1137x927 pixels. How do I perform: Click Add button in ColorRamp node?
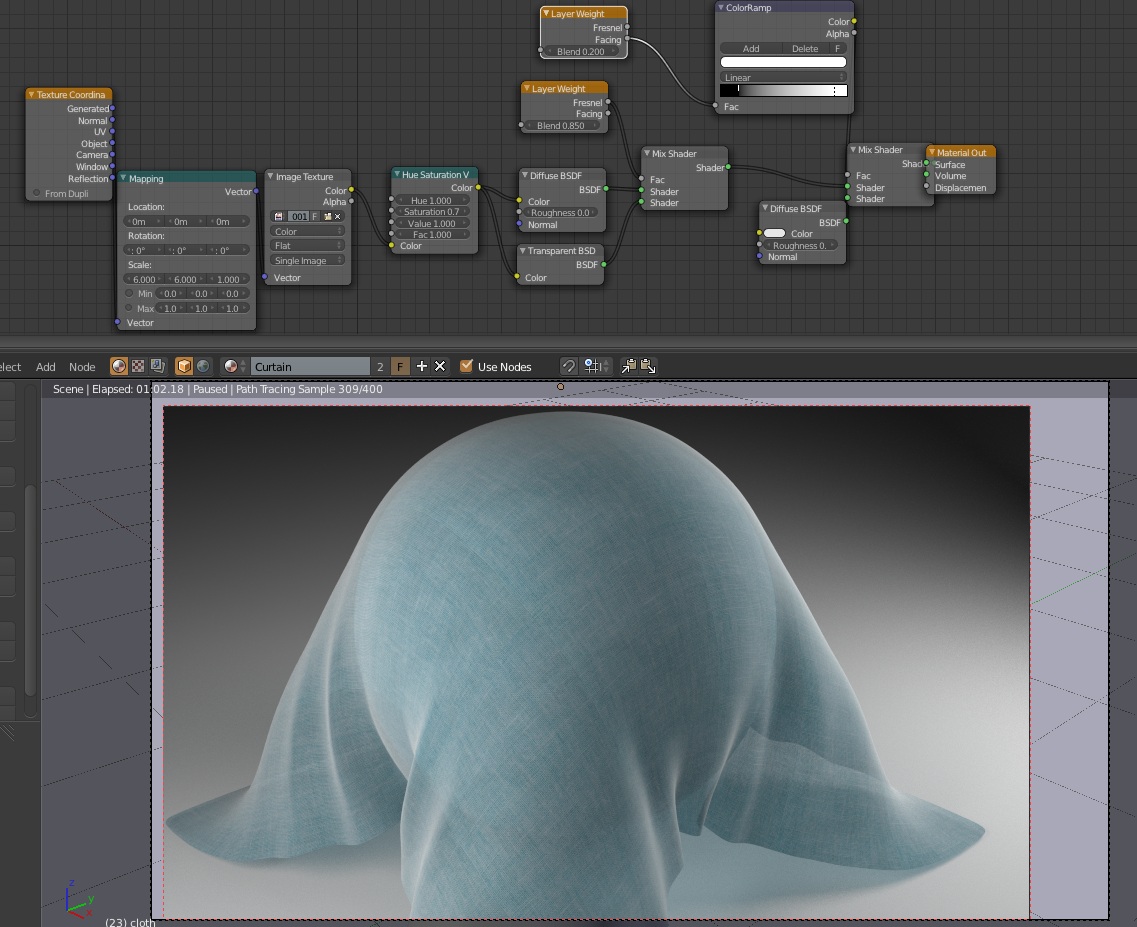click(751, 48)
